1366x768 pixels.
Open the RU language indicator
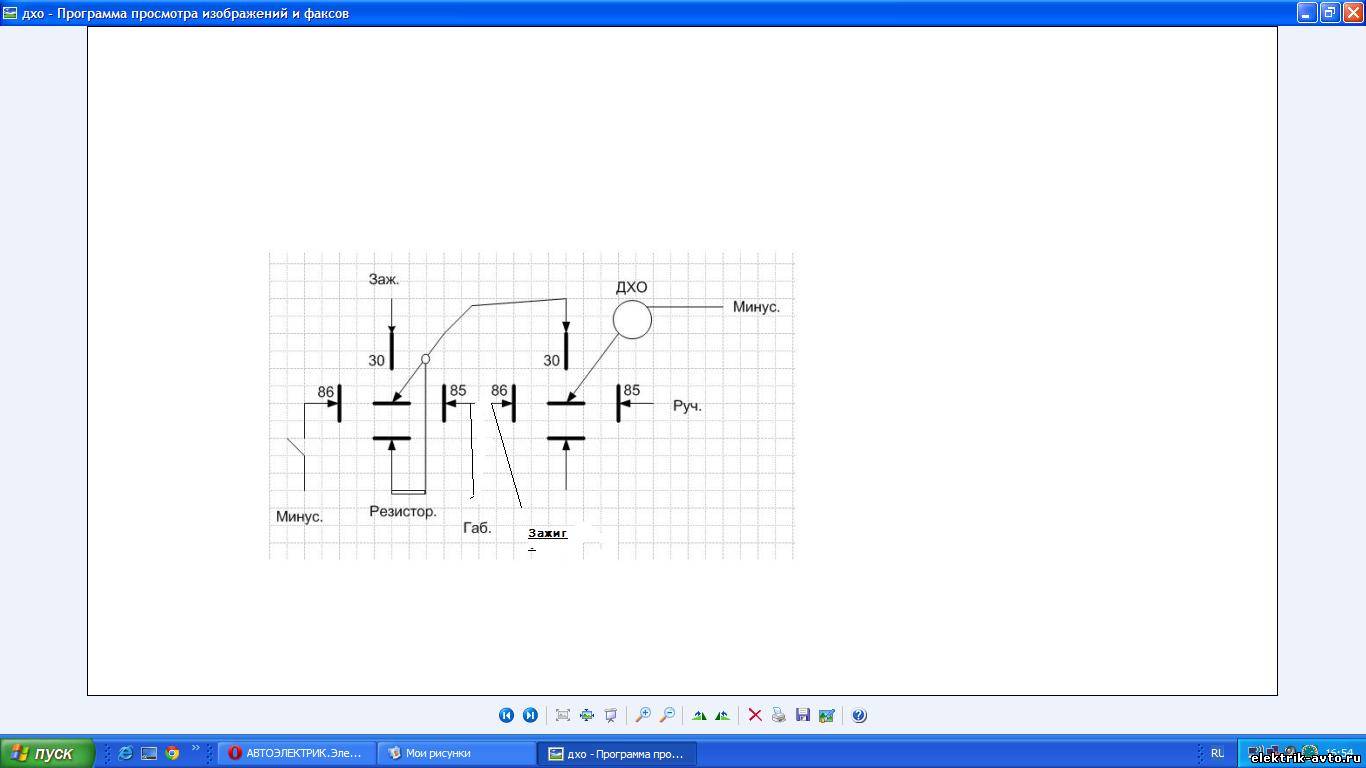tap(1217, 753)
